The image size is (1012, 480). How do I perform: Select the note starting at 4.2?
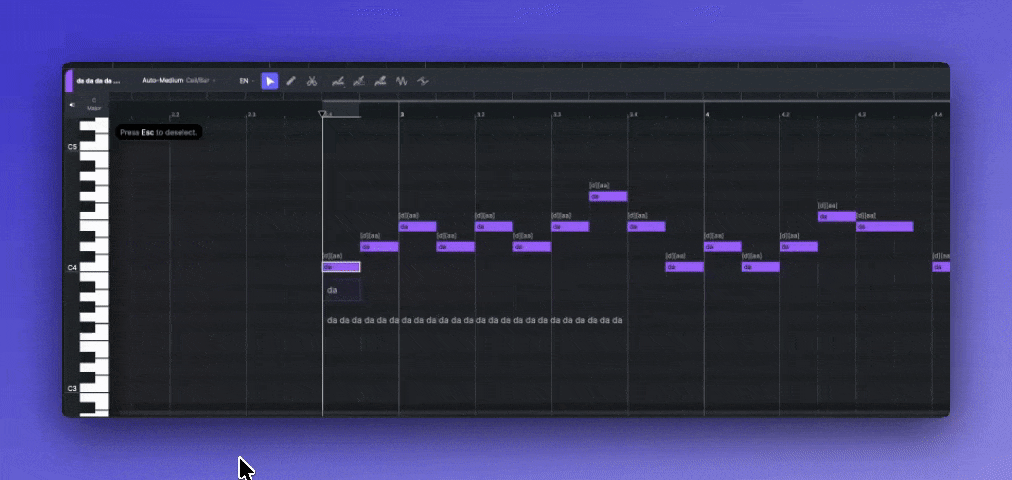[x=798, y=246]
